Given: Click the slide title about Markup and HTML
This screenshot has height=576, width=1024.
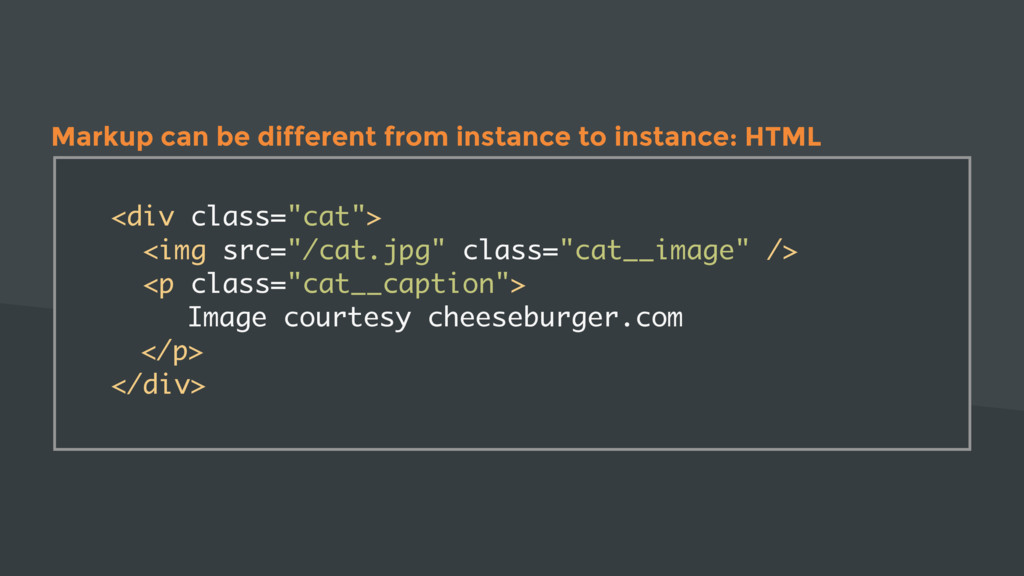Looking at the screenshot, I should click(436, 137).
